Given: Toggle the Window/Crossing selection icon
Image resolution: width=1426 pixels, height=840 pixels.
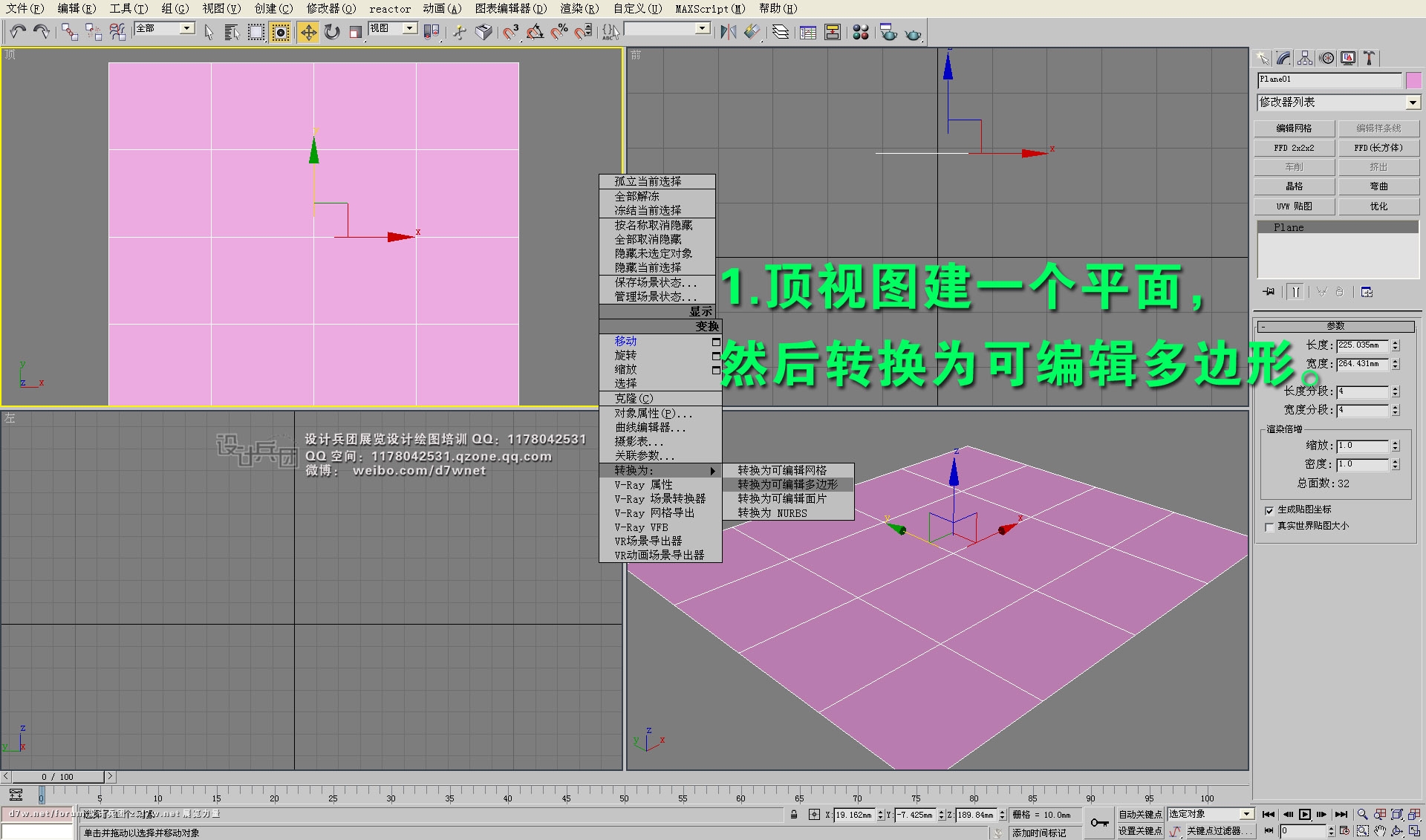Looking at the screenshot, I should [x=281, y=32].
